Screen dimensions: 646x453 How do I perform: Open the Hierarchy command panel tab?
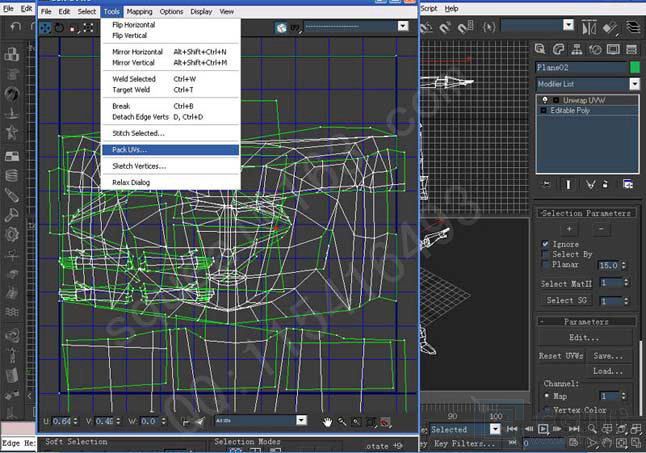(577, 49)
